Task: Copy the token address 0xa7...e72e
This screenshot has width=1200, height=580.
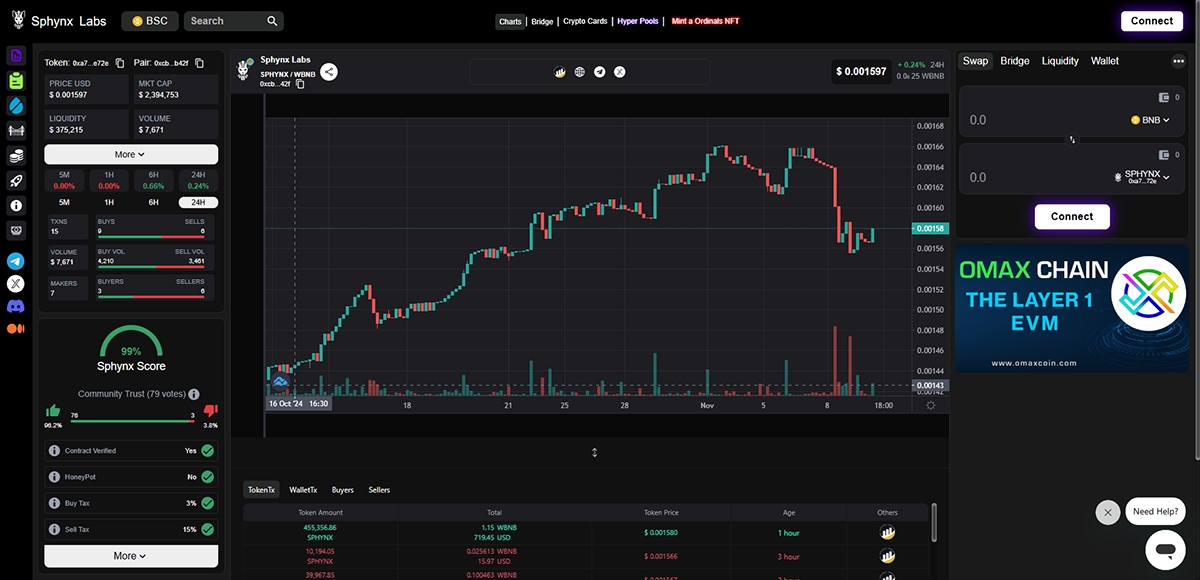Action: click(120, 63)
